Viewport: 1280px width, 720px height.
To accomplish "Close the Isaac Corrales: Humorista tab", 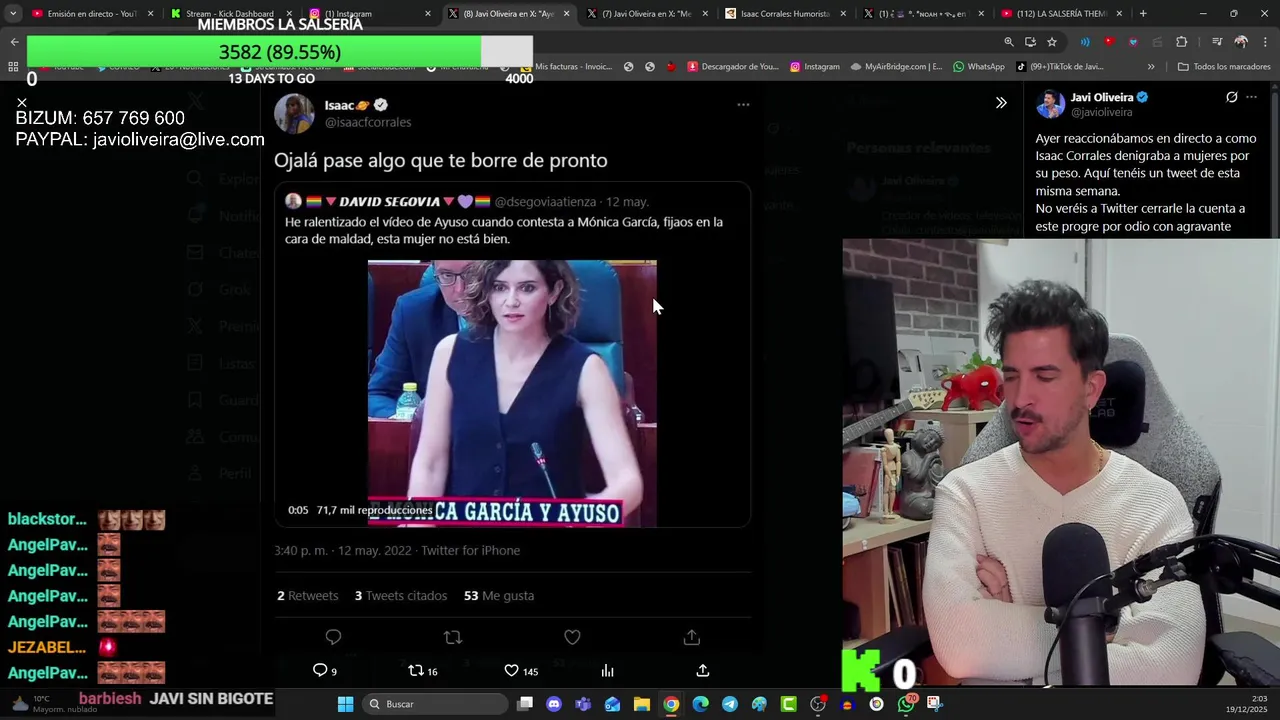I will pyautogui.click(x=843, y=14).
